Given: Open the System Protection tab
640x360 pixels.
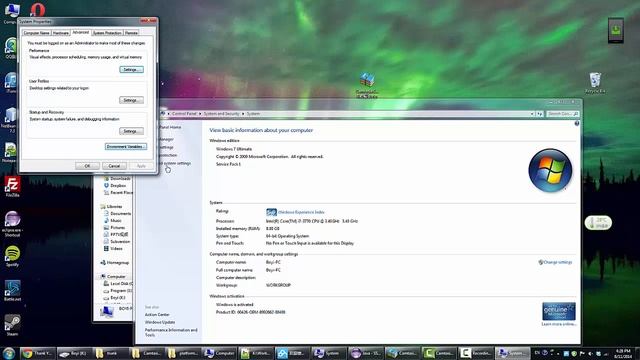Looking at the screenshot, I should pyautogui.click(x=107, y=33).
